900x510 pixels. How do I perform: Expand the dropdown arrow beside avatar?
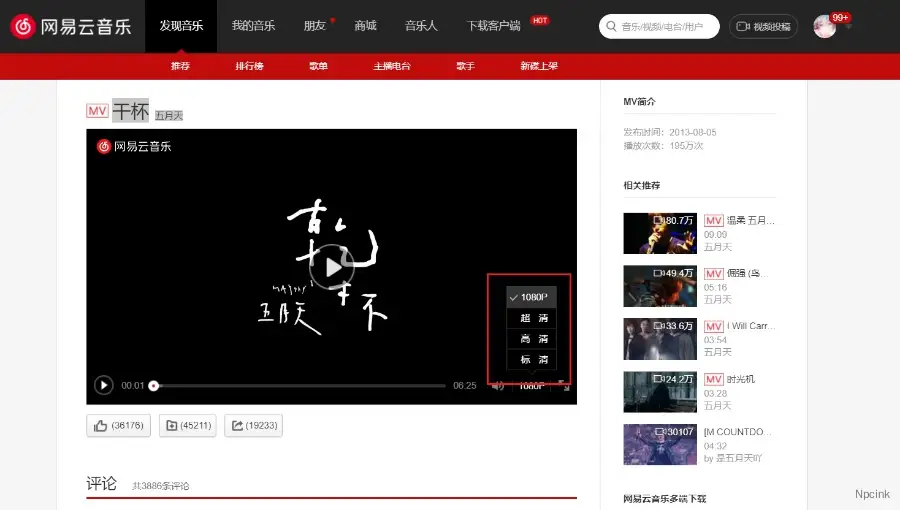point(848,27)
